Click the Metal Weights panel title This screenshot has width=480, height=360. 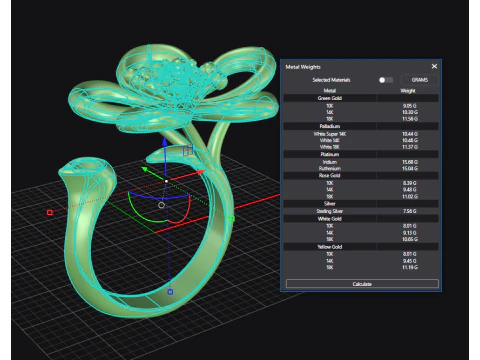(303, 67)
